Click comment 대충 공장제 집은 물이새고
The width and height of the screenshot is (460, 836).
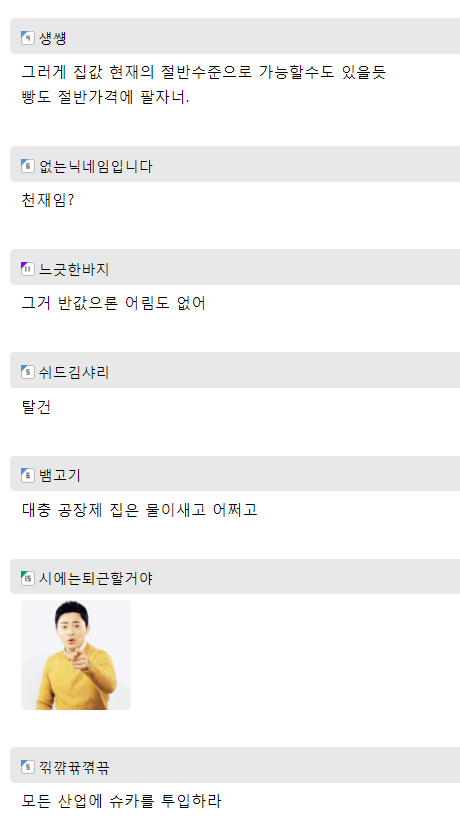[x=139, y=510]
